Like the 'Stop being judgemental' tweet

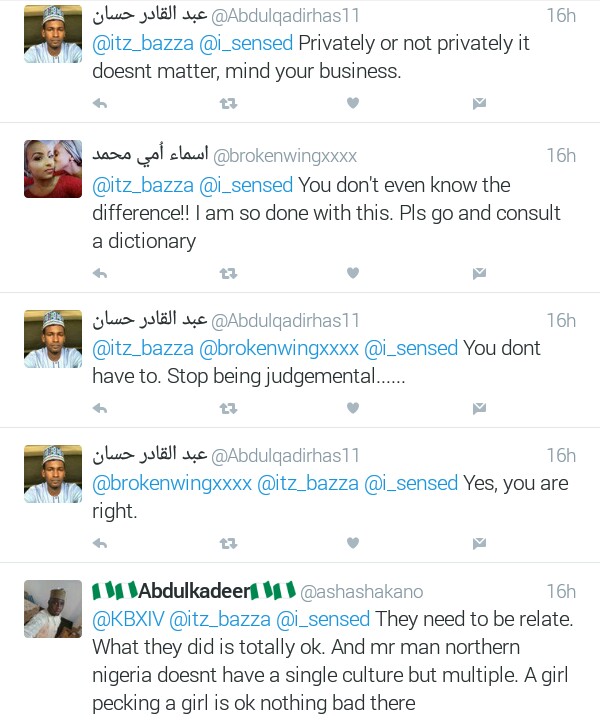(353, 408)
